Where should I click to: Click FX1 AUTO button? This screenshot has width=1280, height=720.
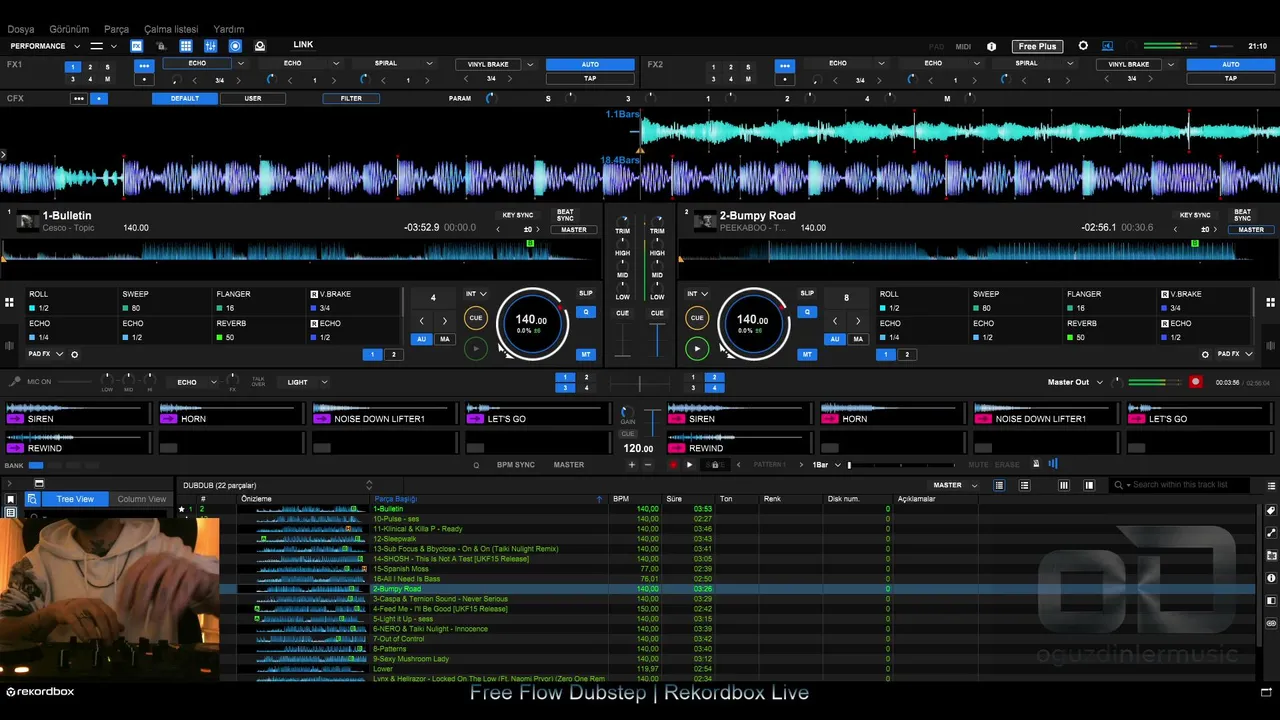tap(590, 64)
